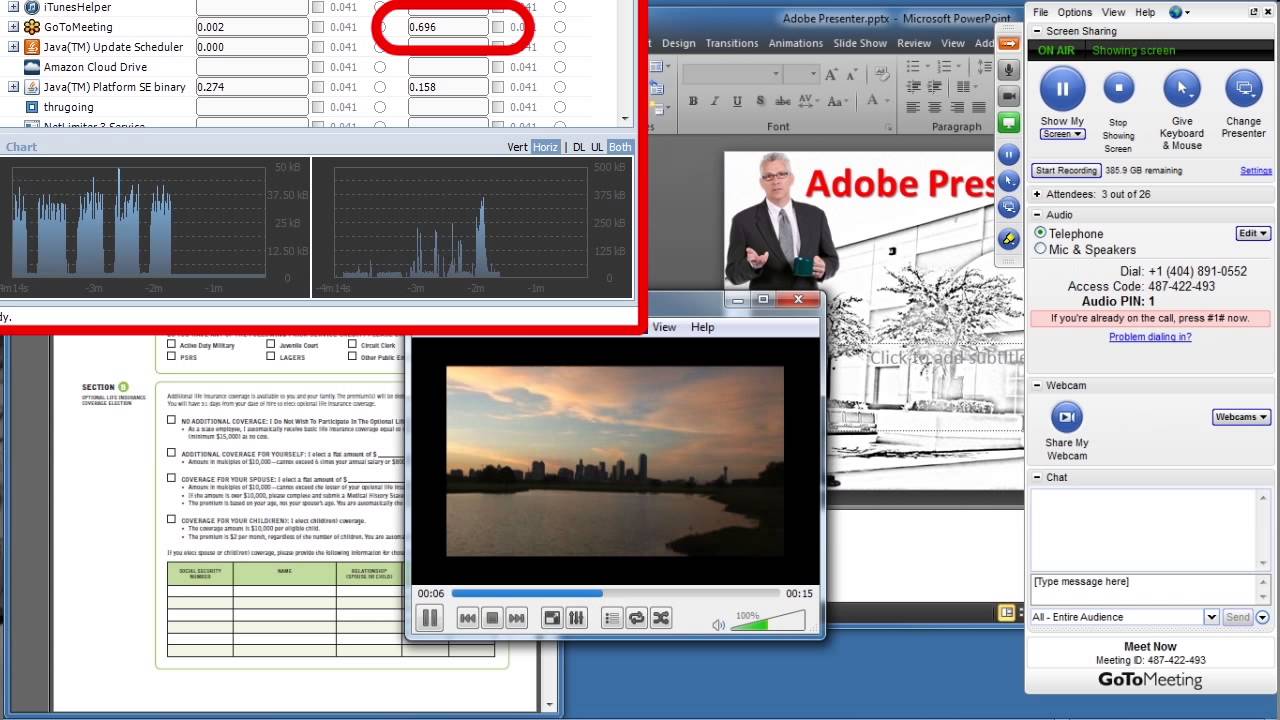
Task: Toggle webcam icon on GoToMeeting grab tab
Action: [1009, 95]
